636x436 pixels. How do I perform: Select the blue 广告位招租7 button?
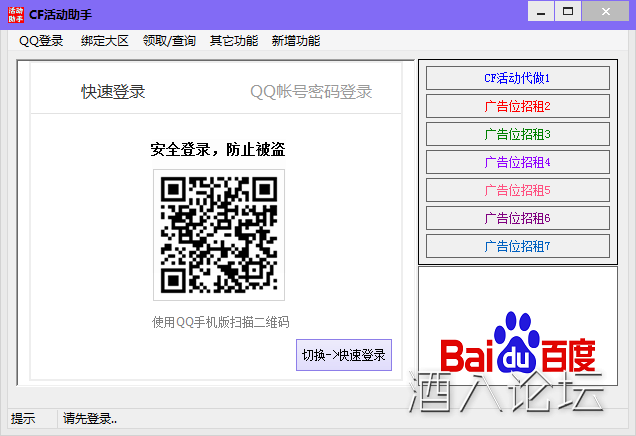(x=517, y=246)
